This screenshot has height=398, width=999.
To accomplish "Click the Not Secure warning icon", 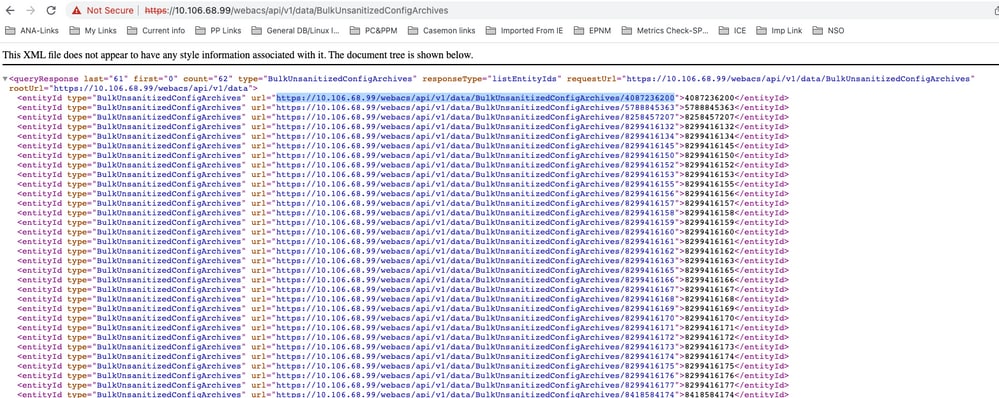I will pyautogui.click(x=77, y=11).
